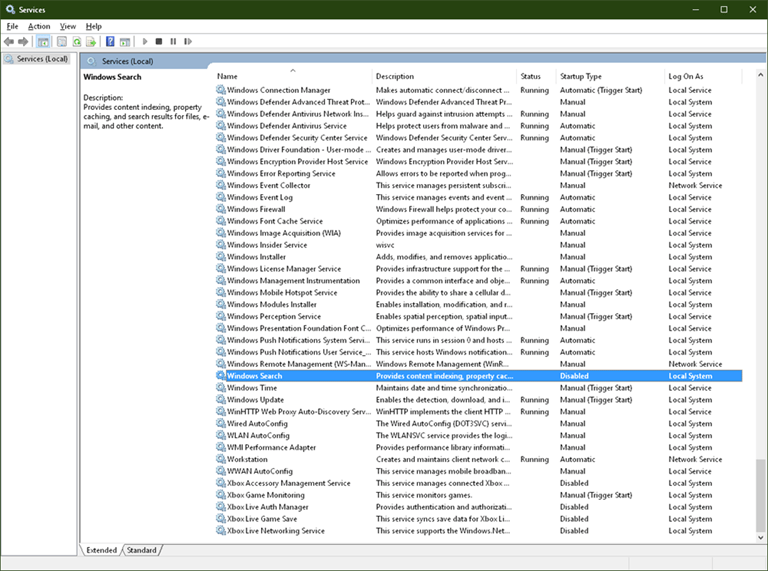Viewport: 768px width, 571px height.
Task: Open the blue Help icon
Action: pos(110,42)
